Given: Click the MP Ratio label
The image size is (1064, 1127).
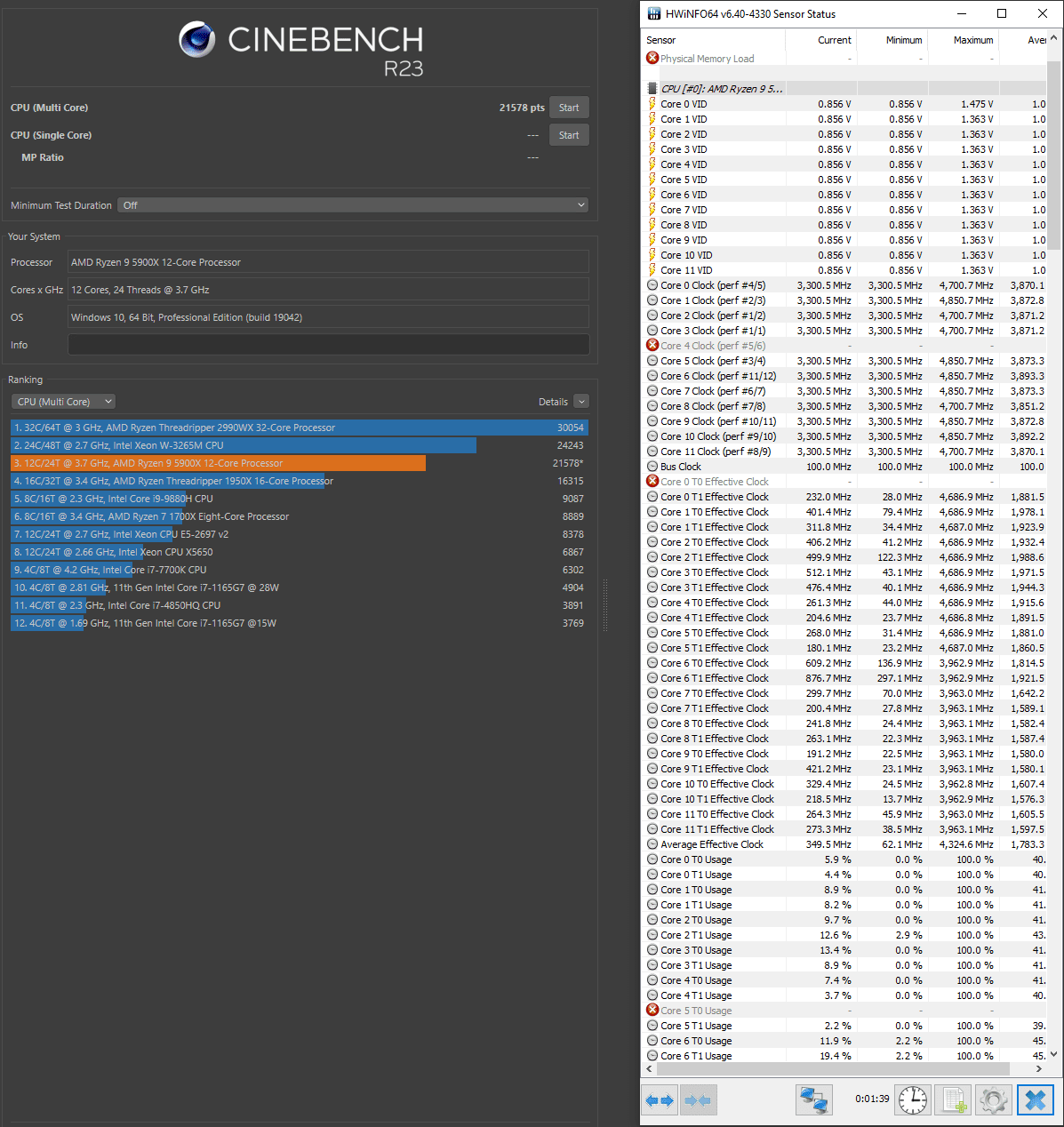Looking at the screenshot, I should pyautogui.click(x=43, y=157).
